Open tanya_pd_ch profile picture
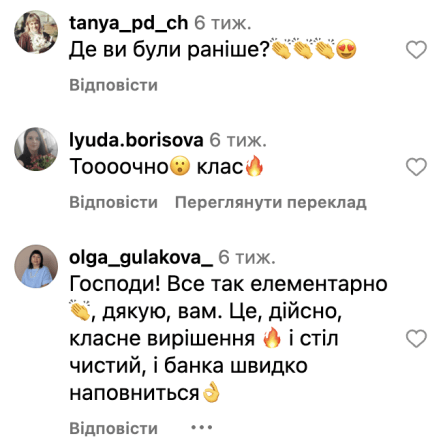Image resolution: width=428 pixels, height=447 pixels. (x=36, y=32)
